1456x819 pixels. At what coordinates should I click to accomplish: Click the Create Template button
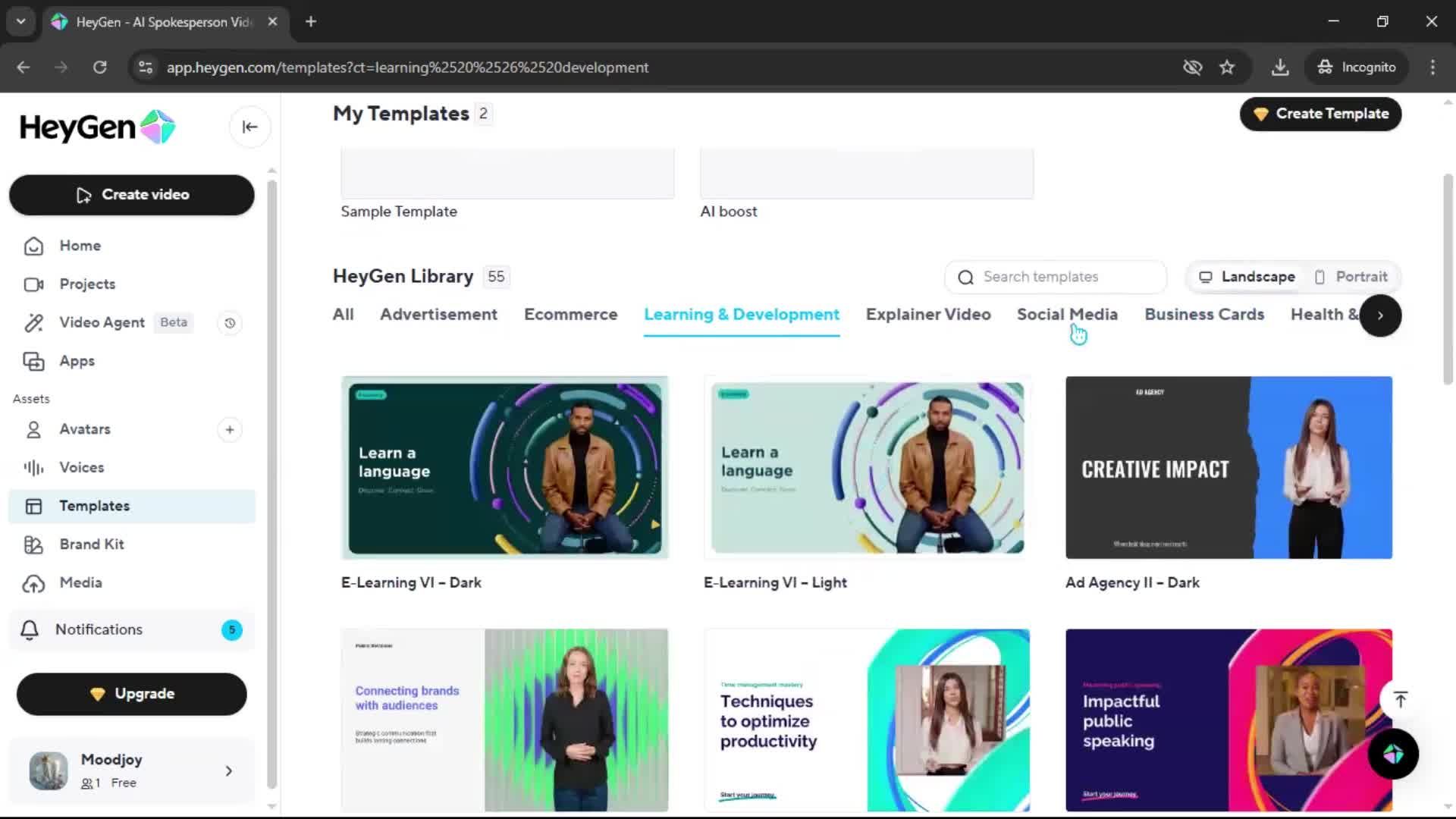[x=1320, y=114]
